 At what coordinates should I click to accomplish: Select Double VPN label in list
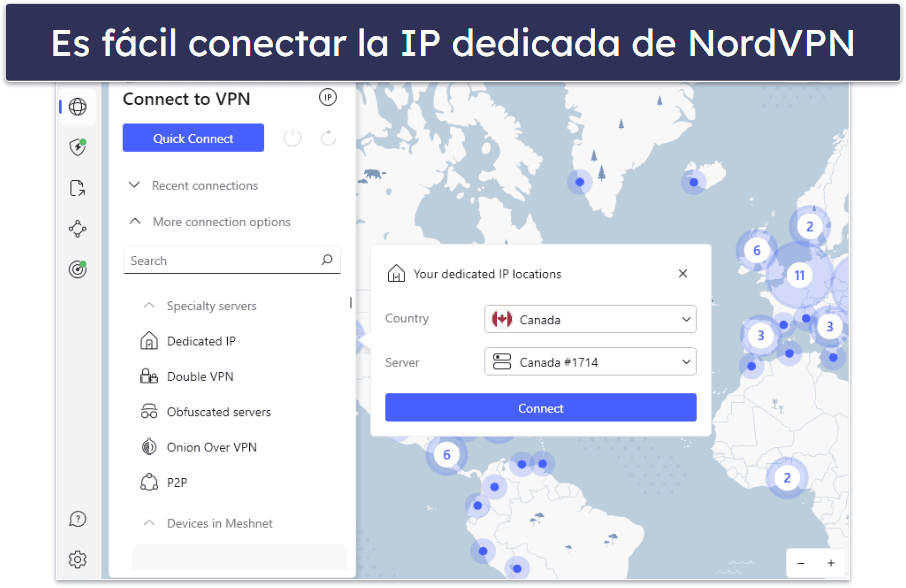pos(200,377)
